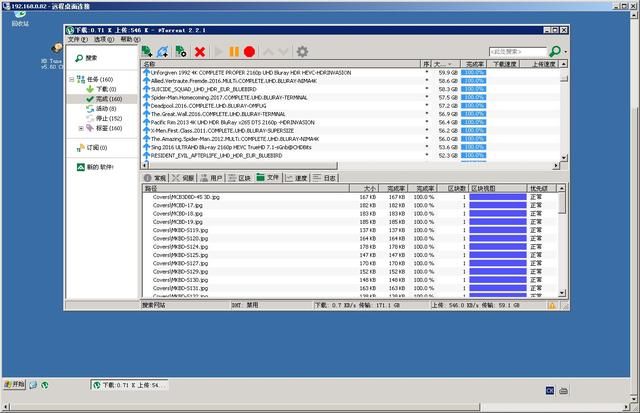
Task: Switch to the 常规 general tab
Action: coord(155,178)
